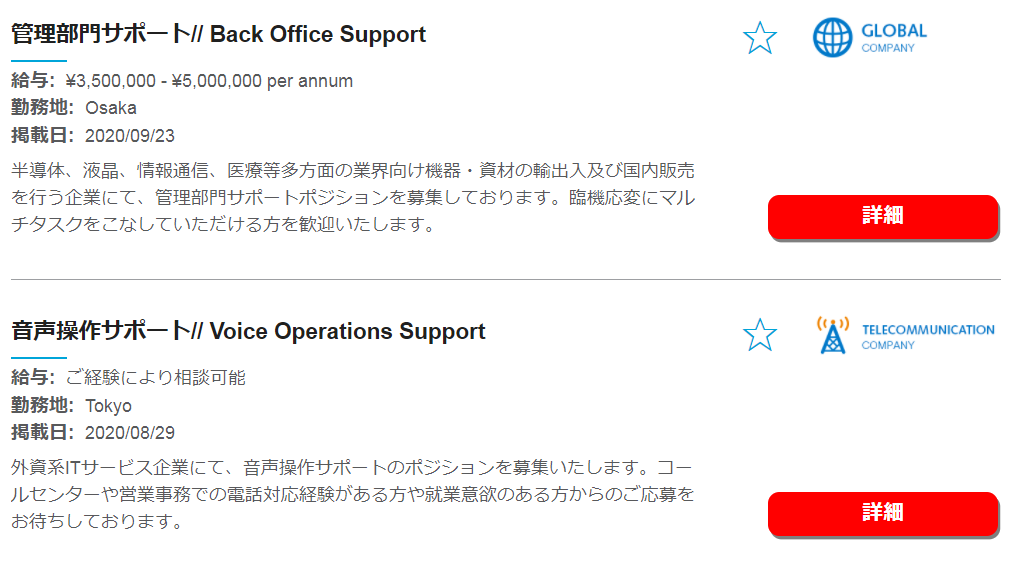Viewport: 1011px width, 565px height.
Task: Click the Telecommunication Company tower icon
Action: (832, 335)
